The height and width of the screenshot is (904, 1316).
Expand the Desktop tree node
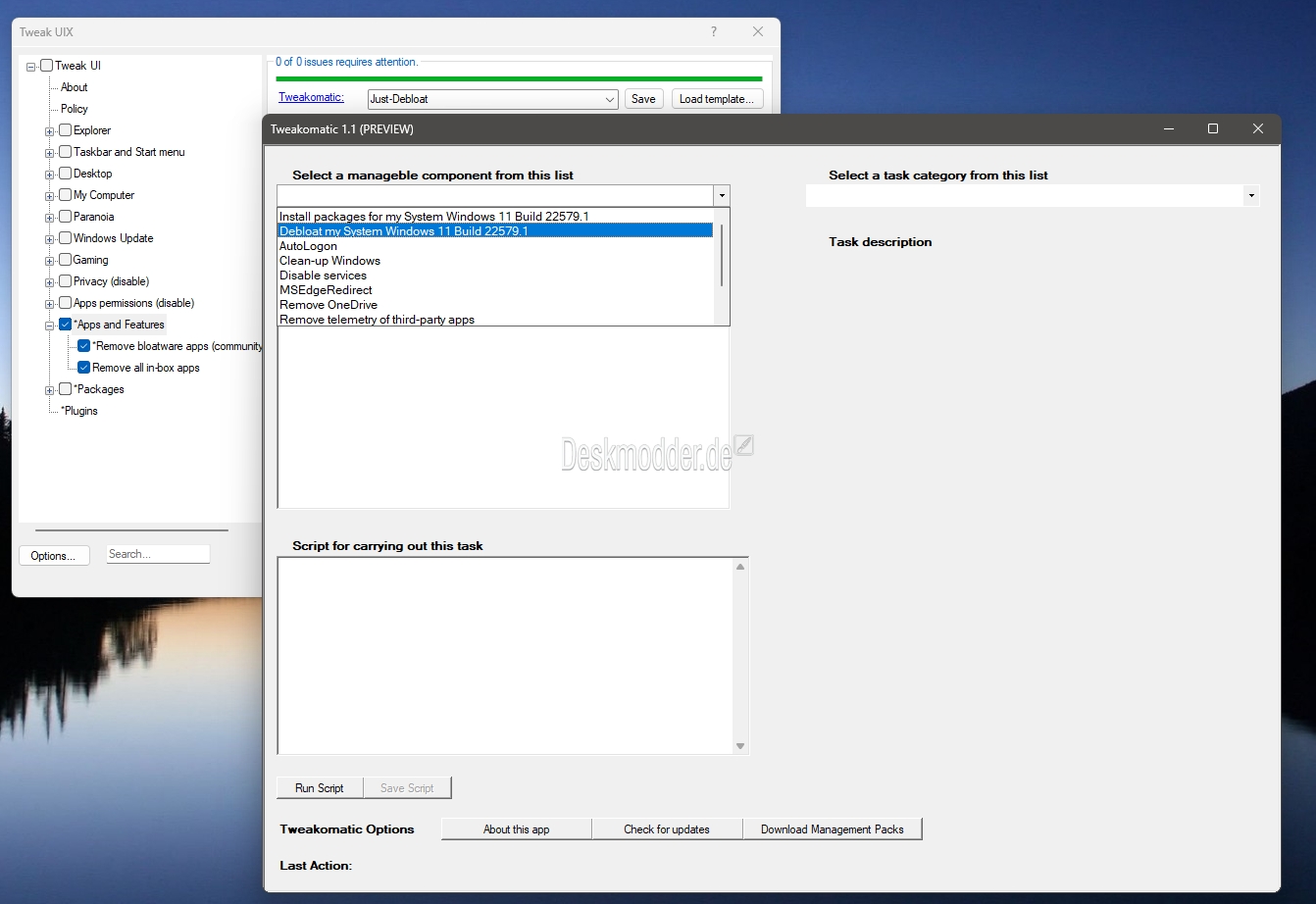(49, 175)
